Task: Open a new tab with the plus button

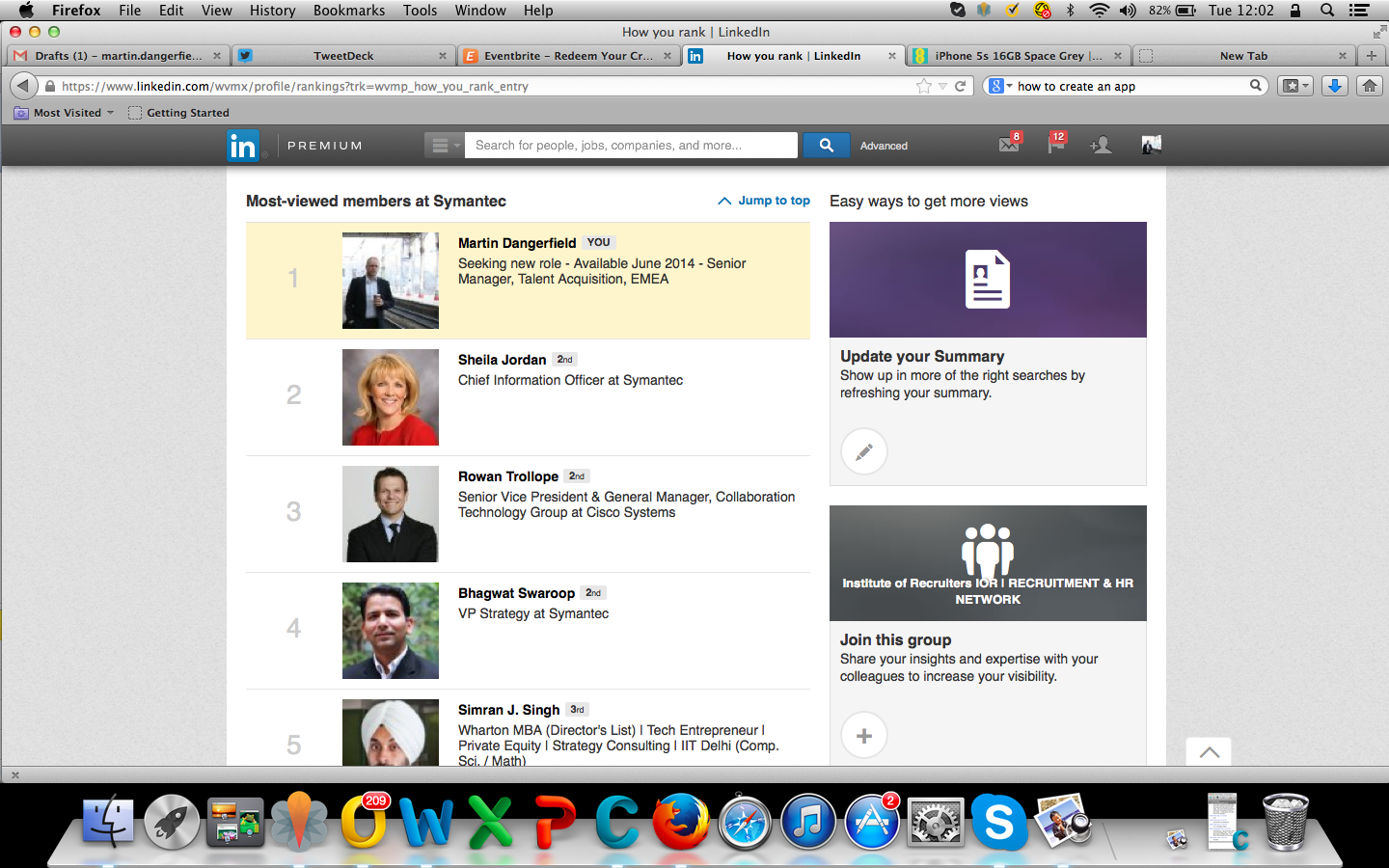Action: coord(1371,56)
